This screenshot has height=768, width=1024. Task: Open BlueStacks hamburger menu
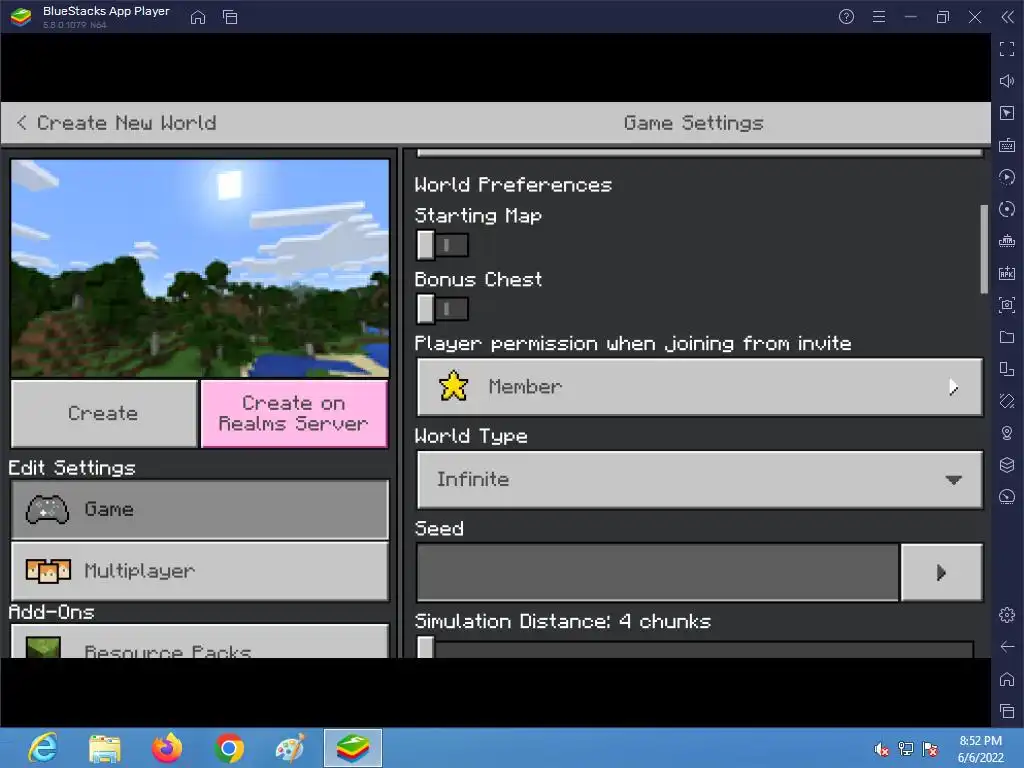pyautogui.click(x=879, y=17)
